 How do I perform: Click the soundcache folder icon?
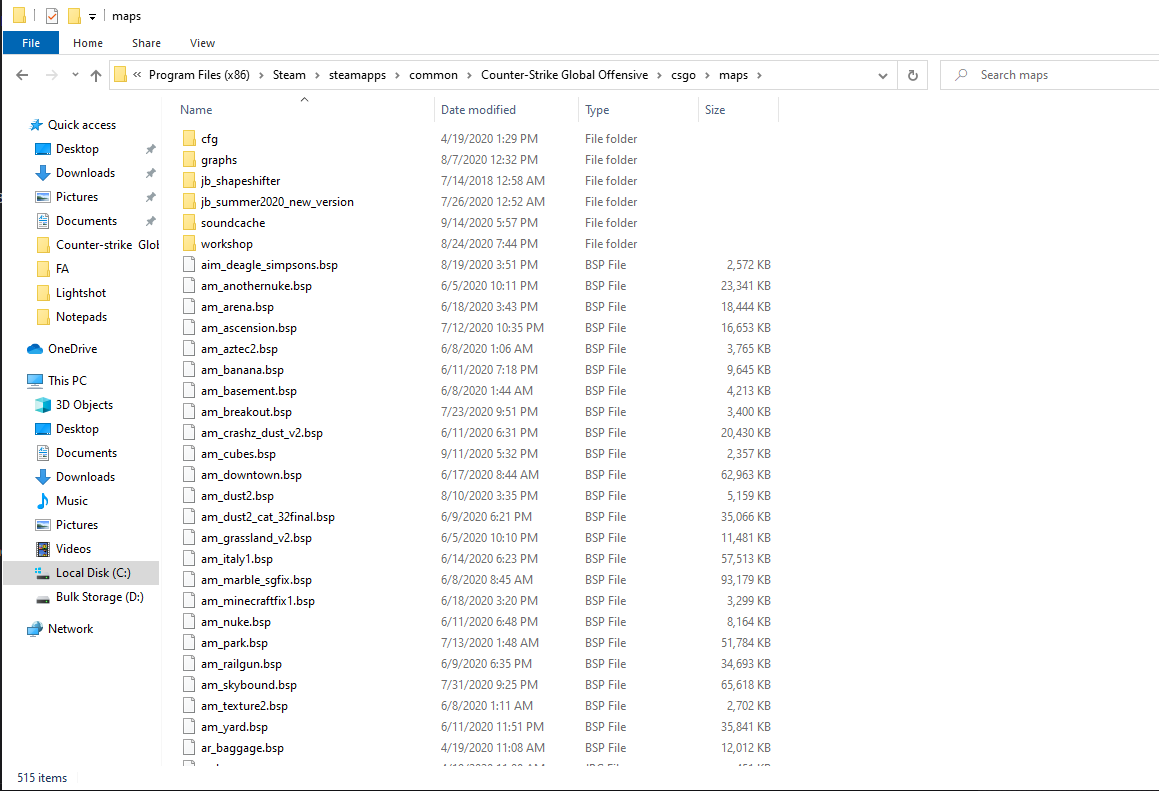click(188, 223)
